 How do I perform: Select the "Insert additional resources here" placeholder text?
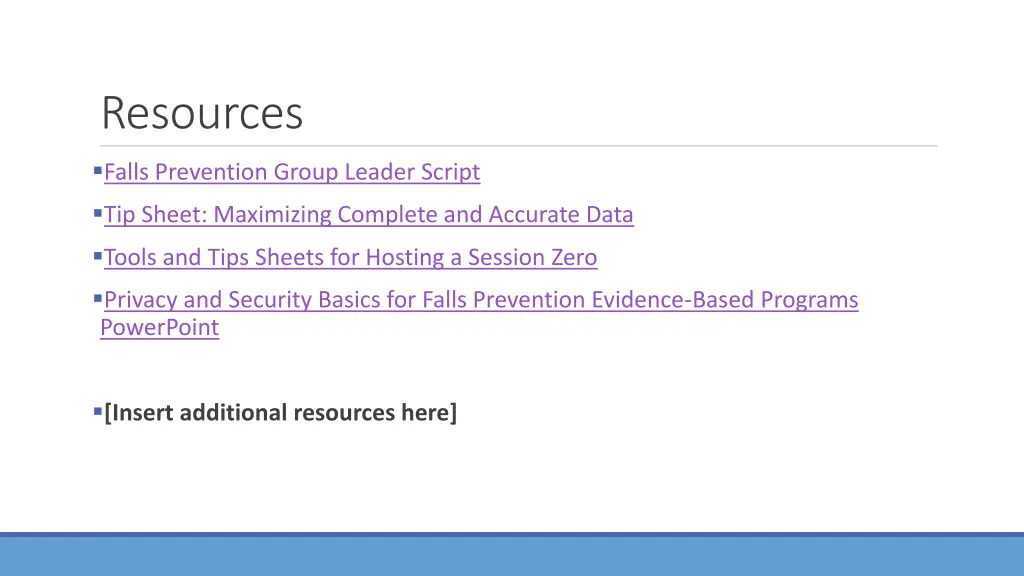pyautogui.click(x=280, y=413)
